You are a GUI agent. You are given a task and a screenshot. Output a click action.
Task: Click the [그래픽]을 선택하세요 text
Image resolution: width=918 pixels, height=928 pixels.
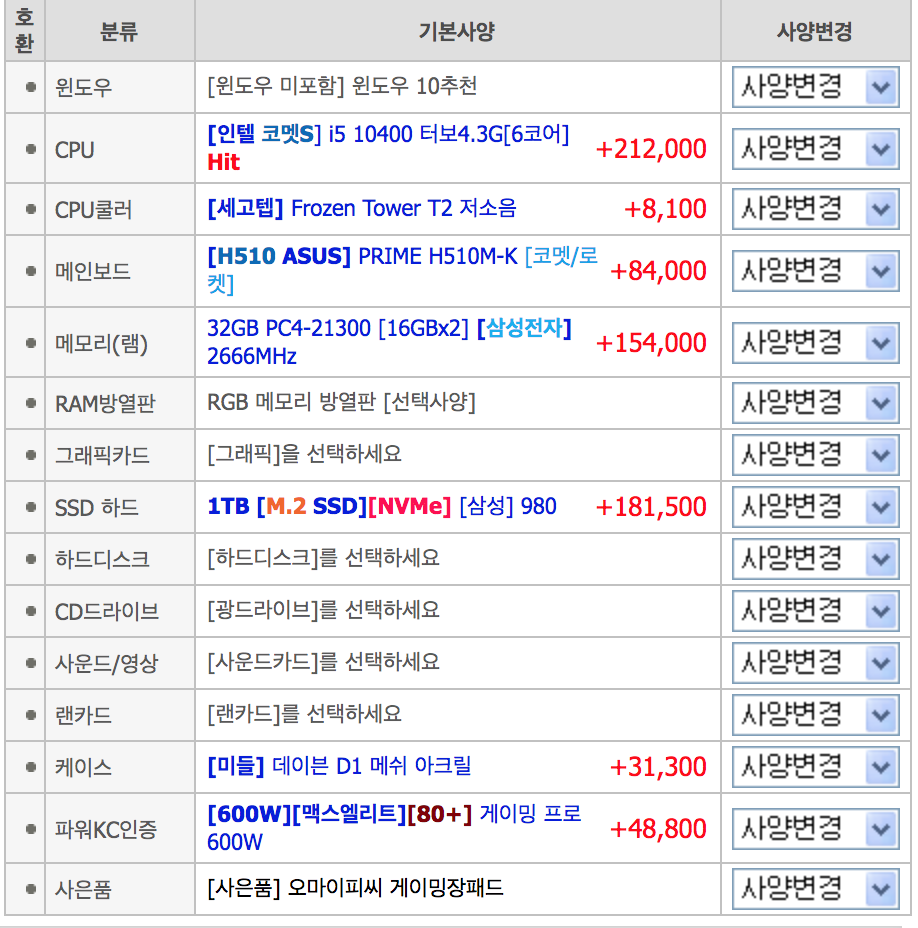[304, 455]
